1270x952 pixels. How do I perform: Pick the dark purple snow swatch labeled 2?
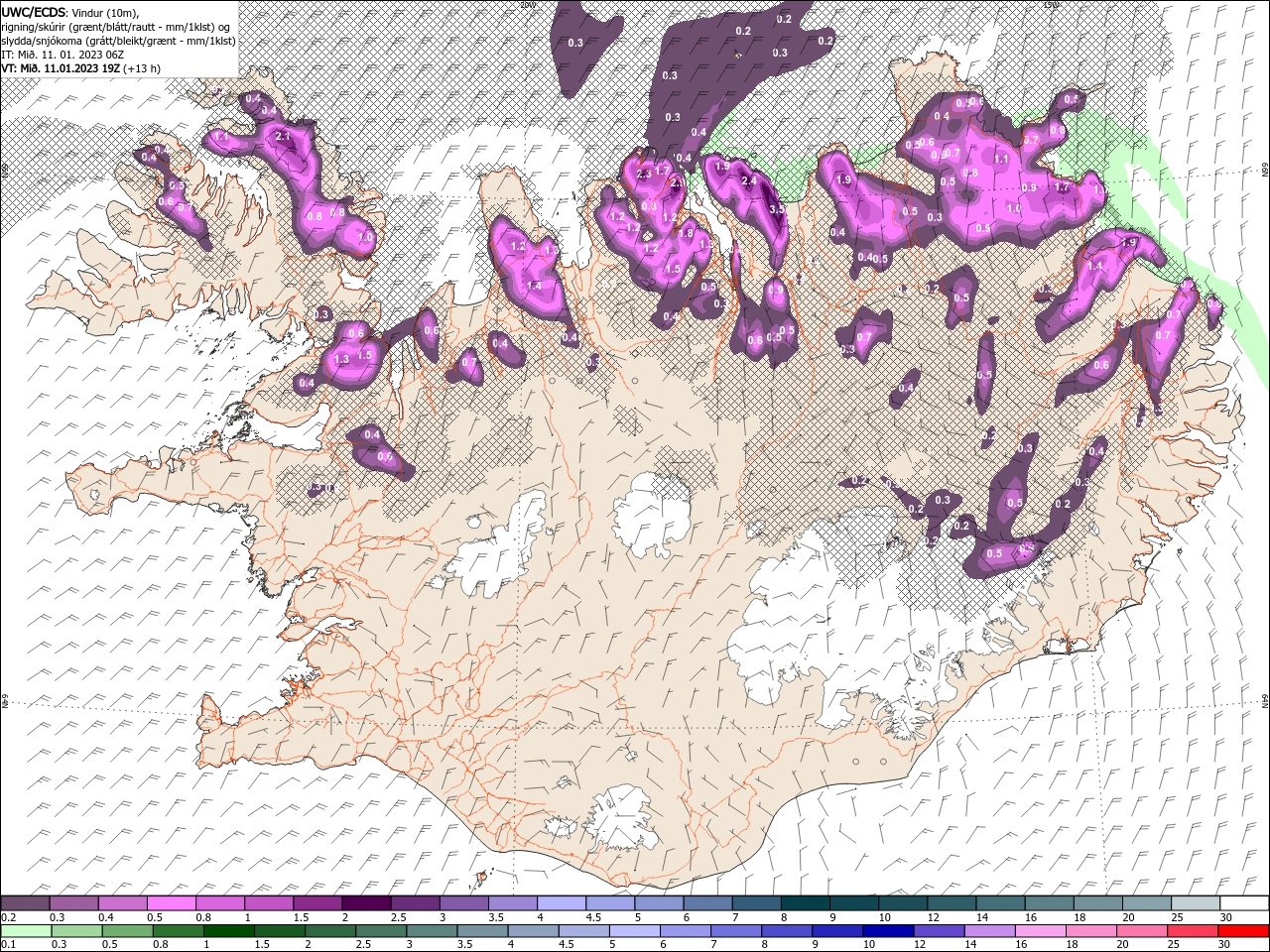click(x=365, y=902)
